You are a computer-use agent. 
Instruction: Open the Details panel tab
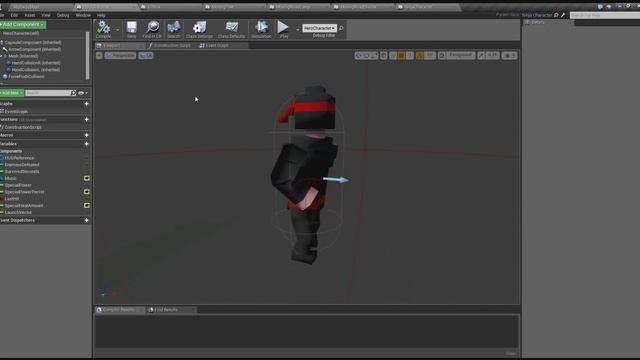click(x=537, y=22)
